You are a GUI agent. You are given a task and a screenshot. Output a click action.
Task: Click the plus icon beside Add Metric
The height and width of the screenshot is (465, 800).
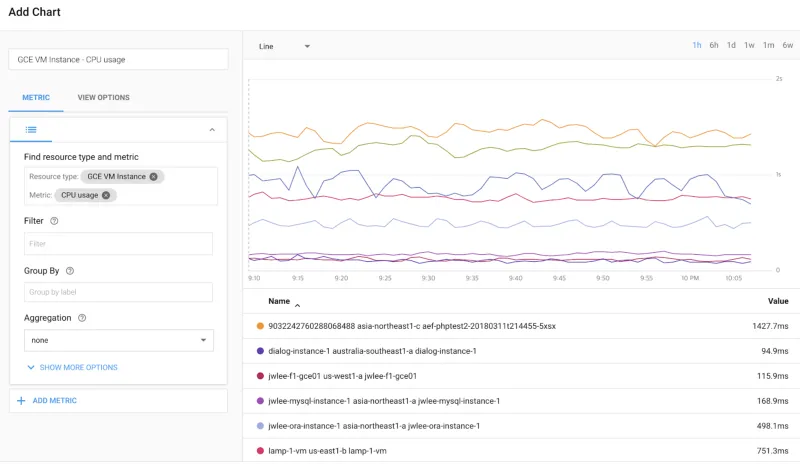(x=21, y=401)
